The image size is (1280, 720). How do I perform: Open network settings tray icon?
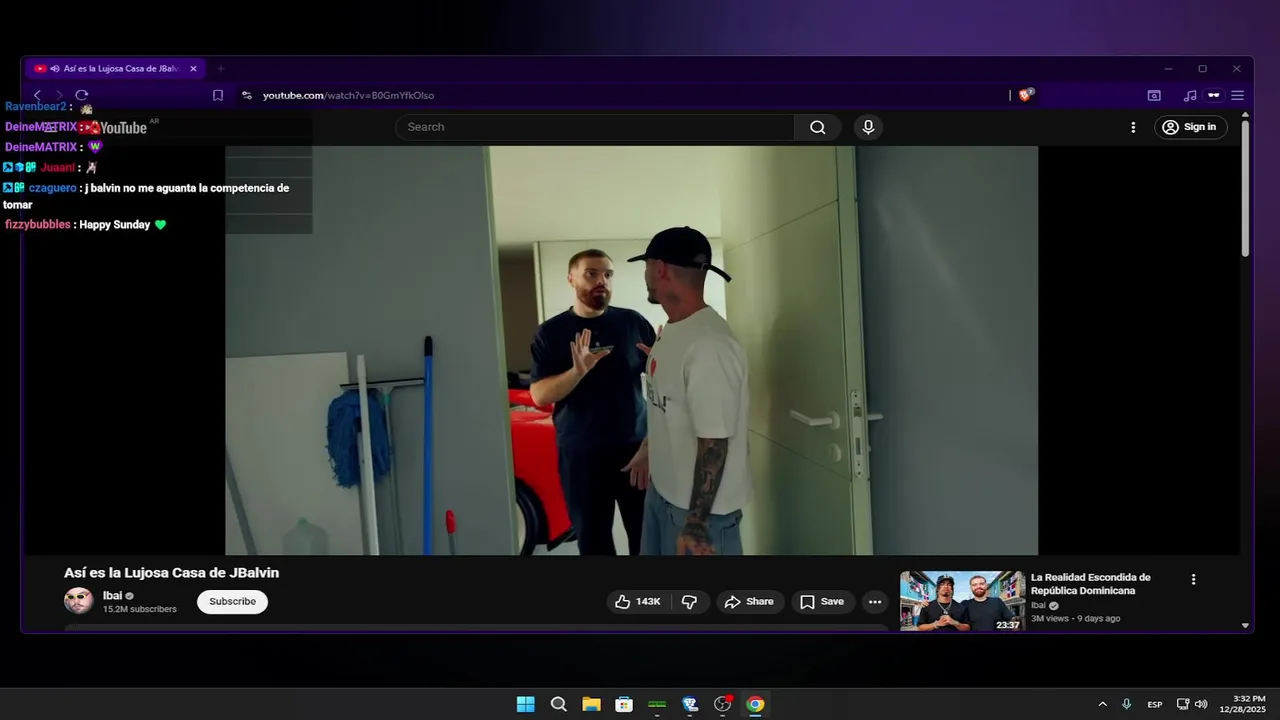(x=1183, y=704)
